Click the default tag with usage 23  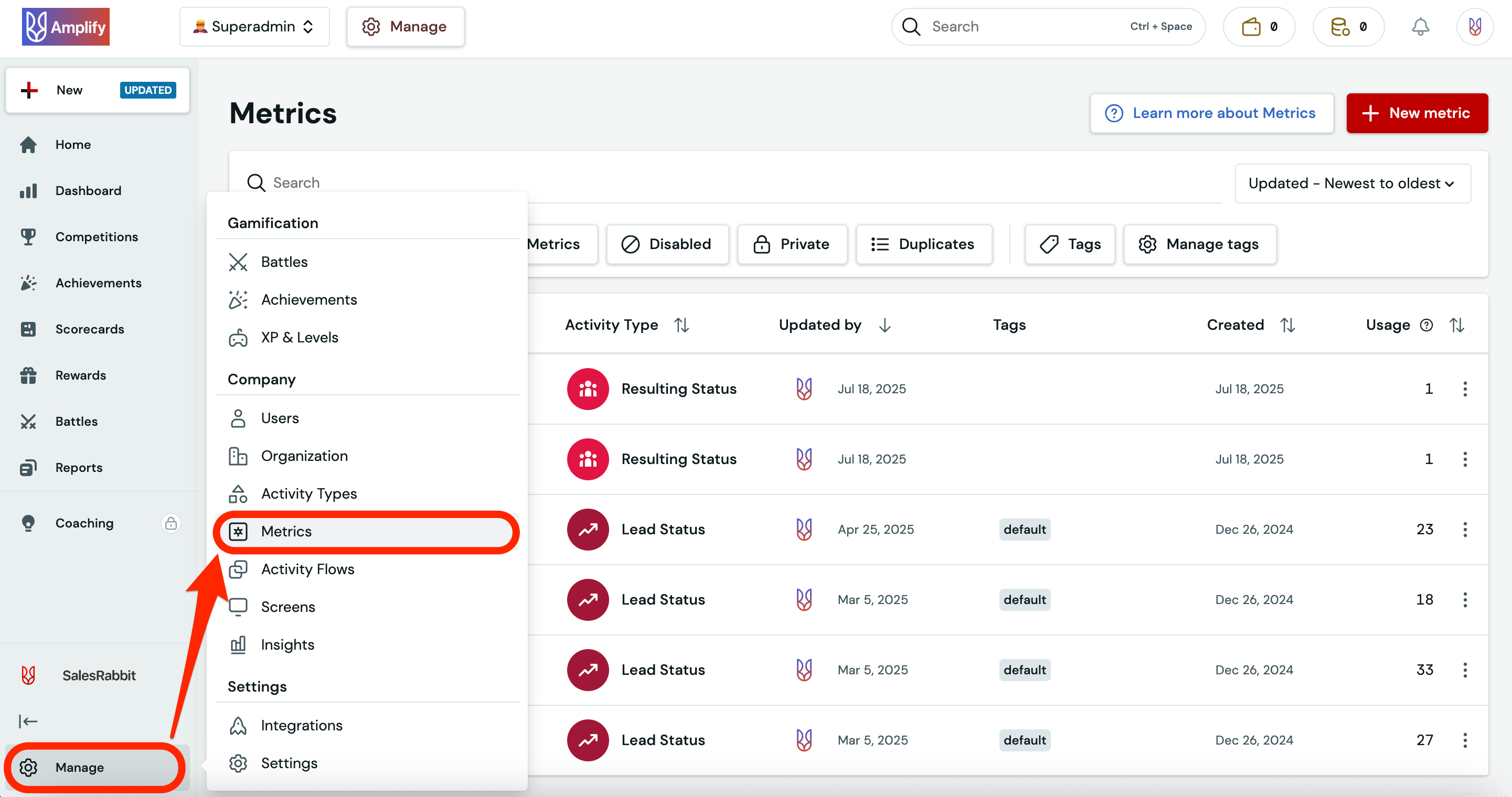(x=1024, y=530)
